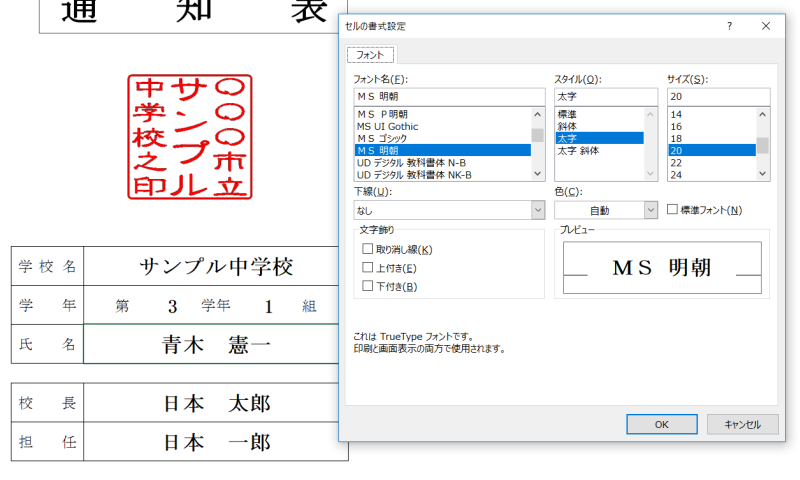Viewport: 800px width, 480px height.
Task: Open the 下線 dropdown
Action: coord(538,210)
